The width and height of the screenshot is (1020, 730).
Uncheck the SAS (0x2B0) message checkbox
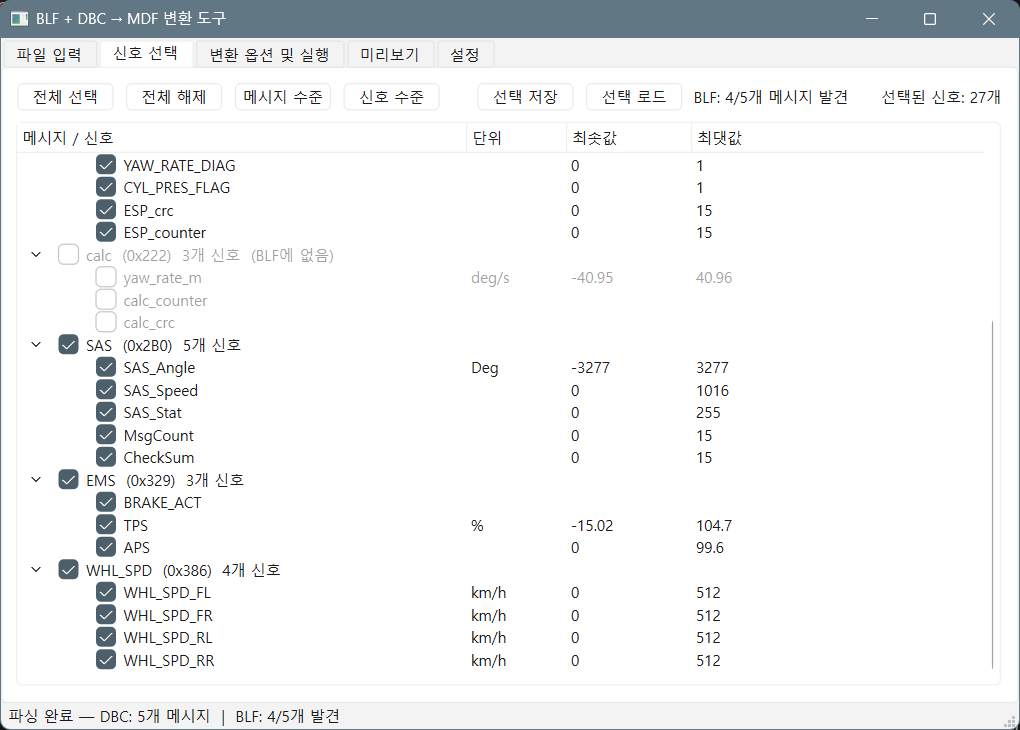coord(68,345)
